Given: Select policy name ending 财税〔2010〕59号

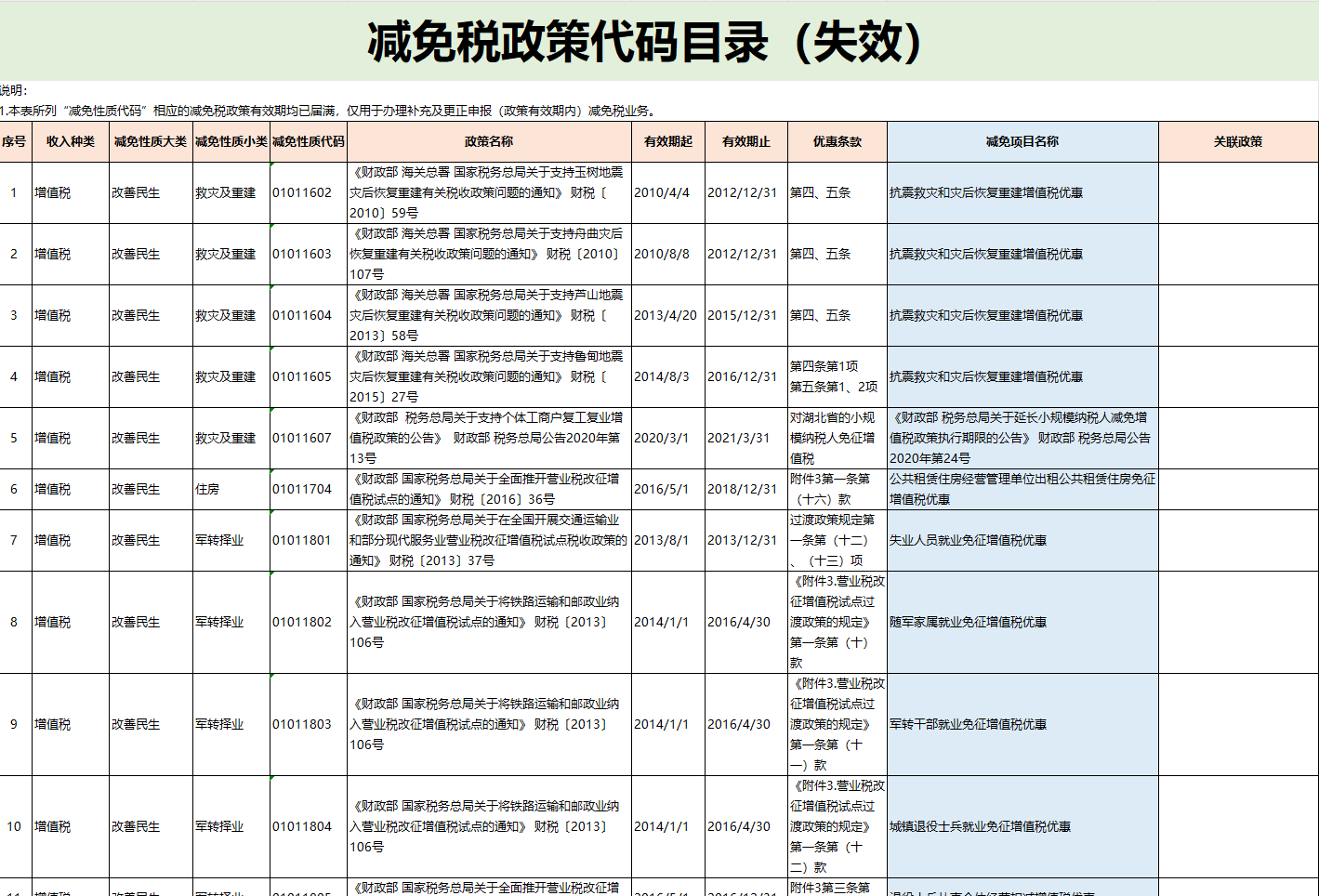Looking at the screenshot, I should point(489,192).
